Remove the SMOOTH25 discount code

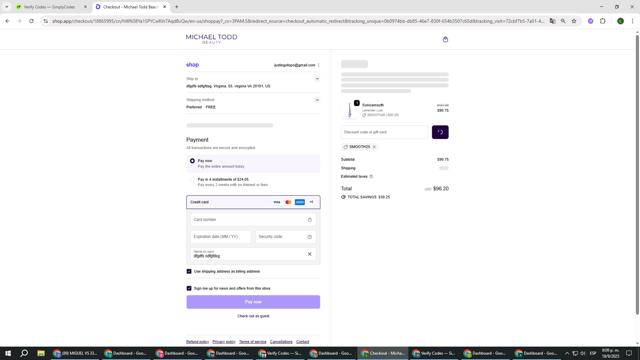(374, 147)
